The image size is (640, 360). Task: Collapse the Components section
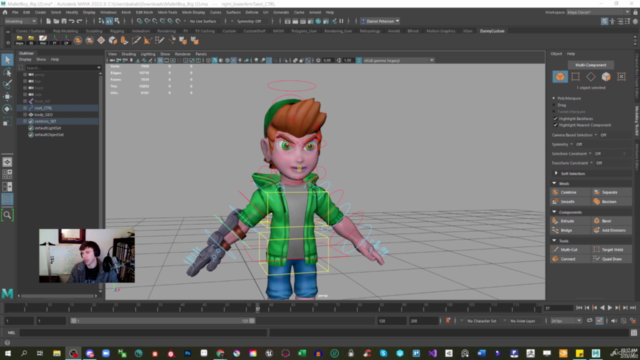[x=554, y=212]
